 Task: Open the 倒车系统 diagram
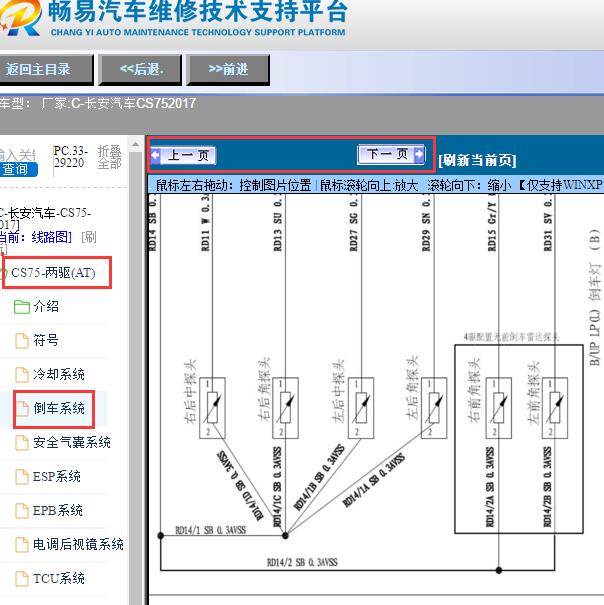(59, 408)
